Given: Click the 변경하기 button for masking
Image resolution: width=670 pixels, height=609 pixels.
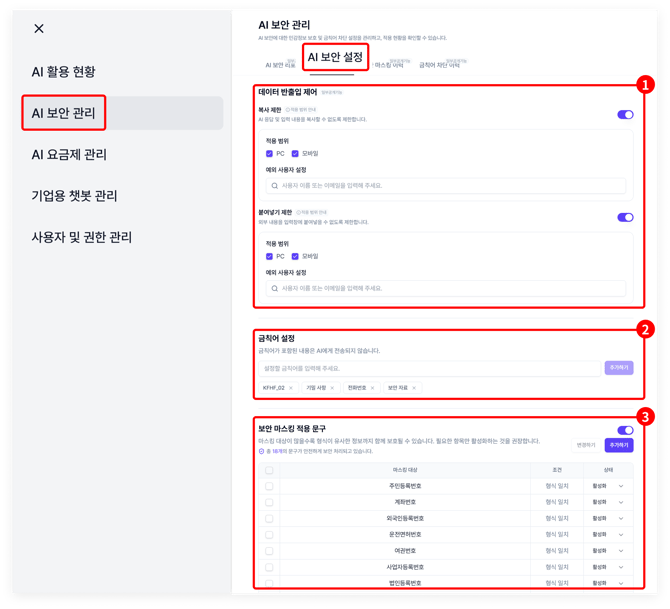Looking at the screenshot, I should [585, 445].
